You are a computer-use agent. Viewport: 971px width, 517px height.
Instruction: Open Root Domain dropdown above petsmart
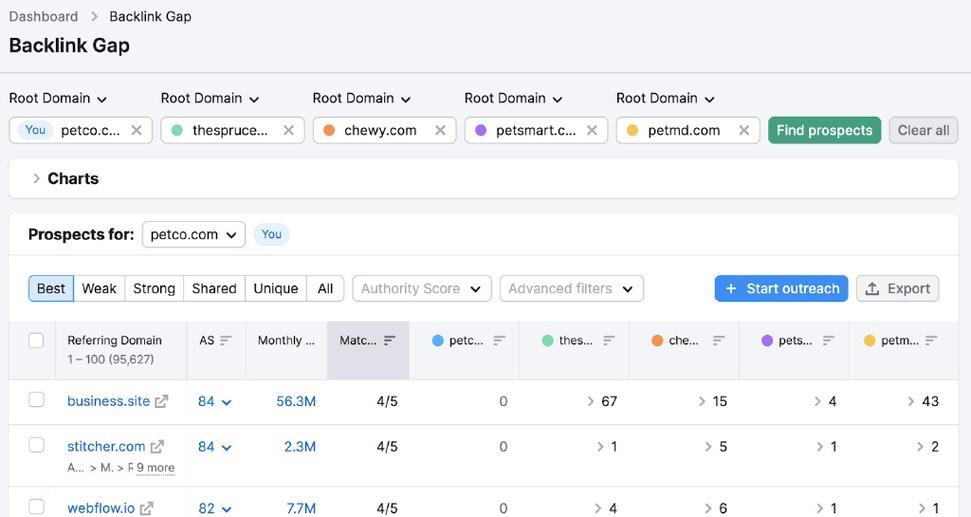point(513,98)
